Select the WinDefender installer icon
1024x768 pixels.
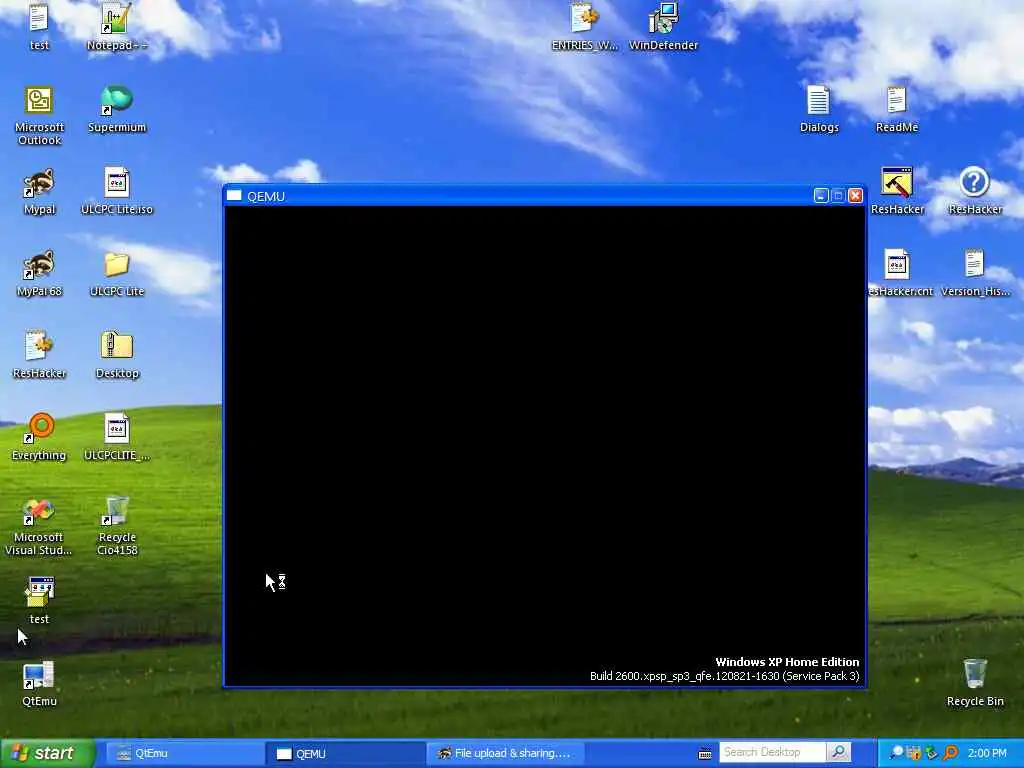tap(664, 27)
